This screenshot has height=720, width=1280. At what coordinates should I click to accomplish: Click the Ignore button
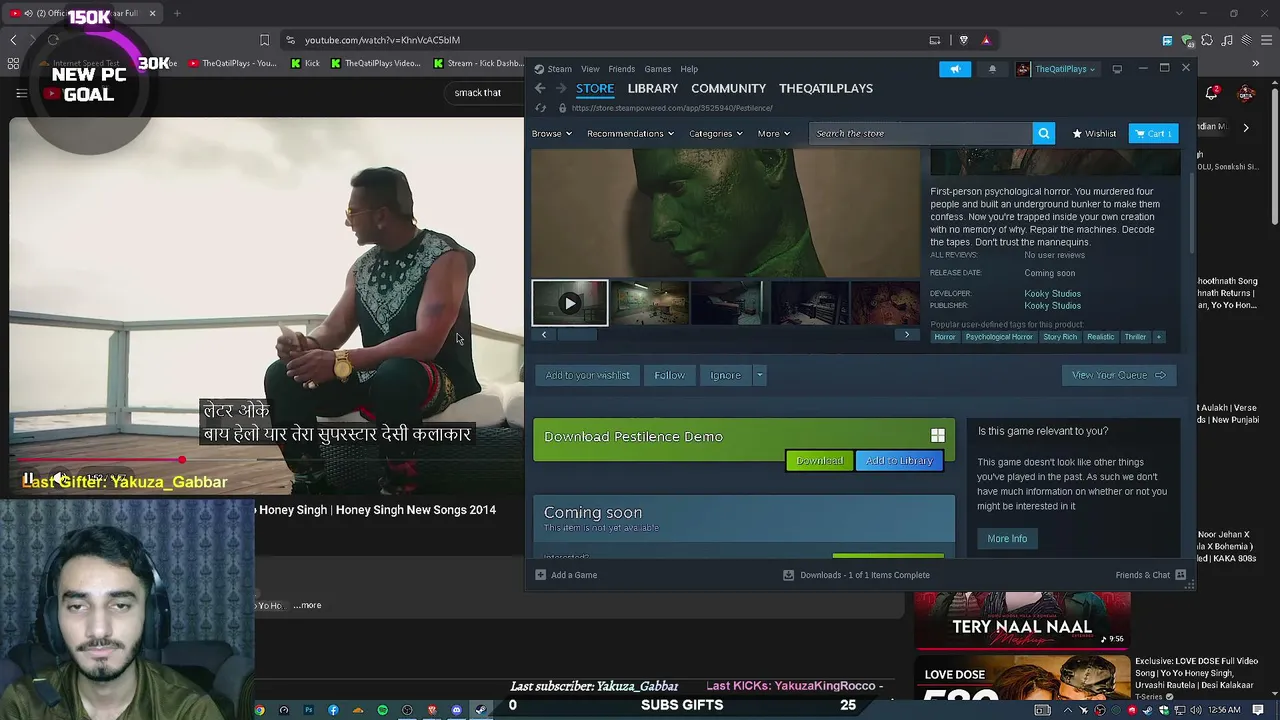pos(725,375)
